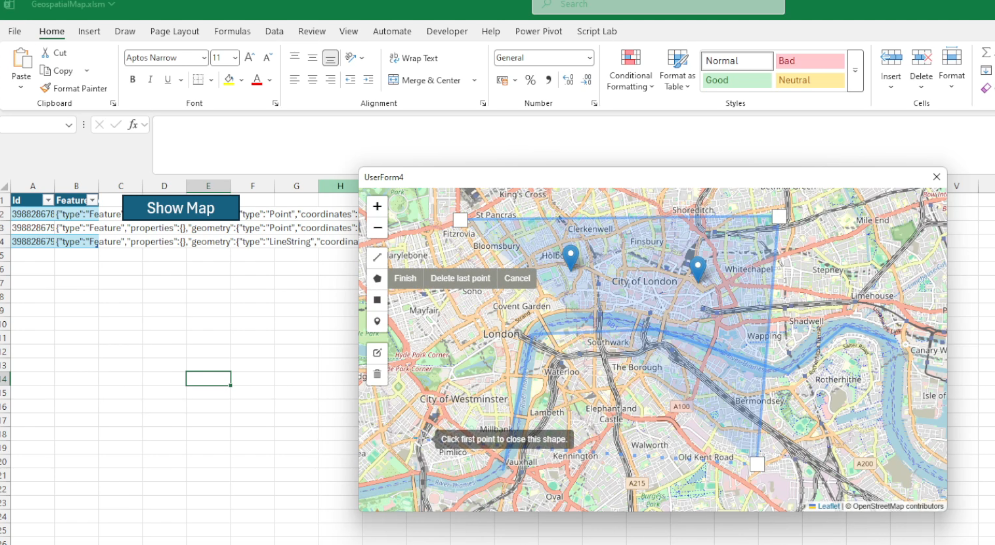Toggle underline formatting
This screenshot has width=995, height=545.
coord(168,80)
